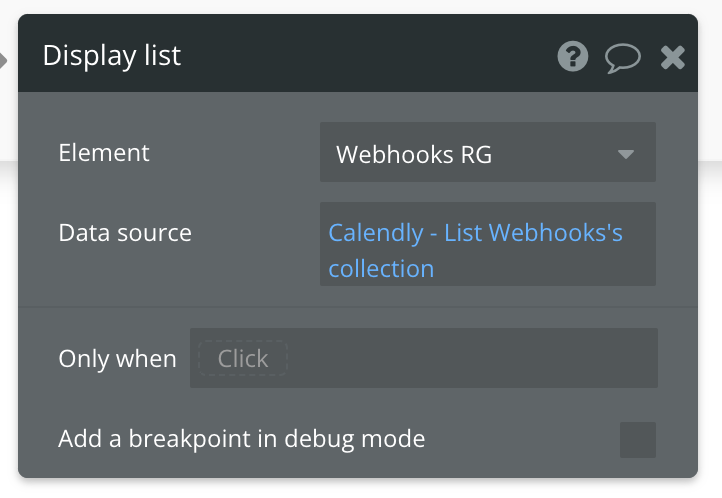Open the Webhooks RG element dropdown
Viewport: 722px width, 498px height.
click(x=488, y=152)
